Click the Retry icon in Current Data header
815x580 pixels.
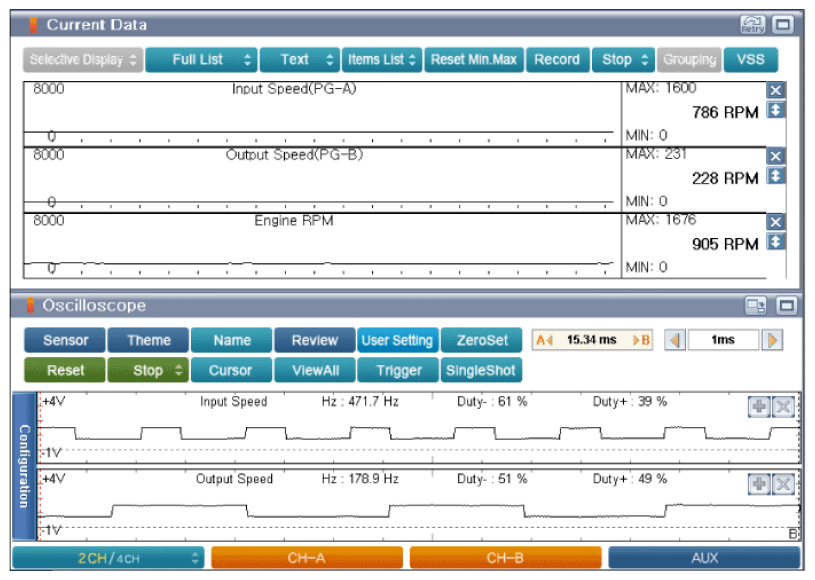pos(752,24)
